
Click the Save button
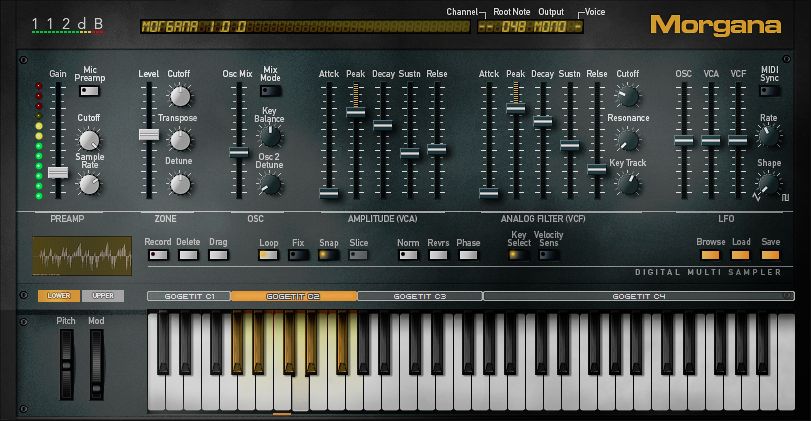coord(771,255)
